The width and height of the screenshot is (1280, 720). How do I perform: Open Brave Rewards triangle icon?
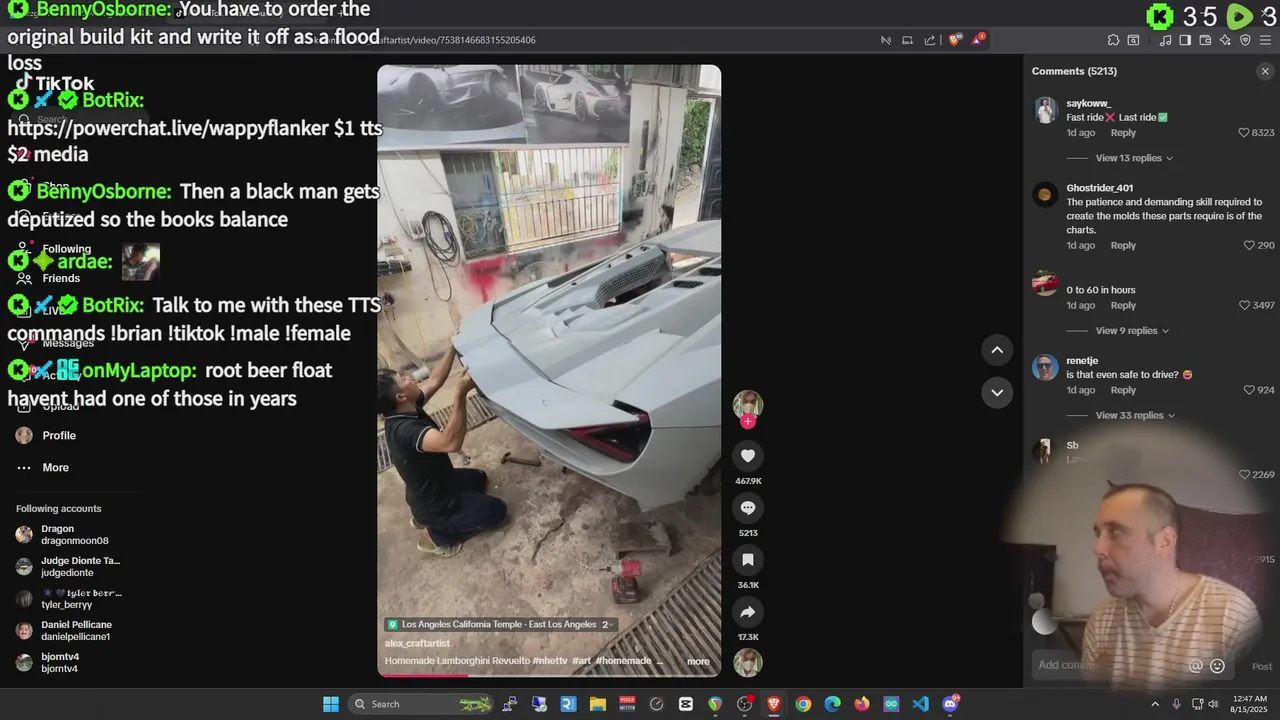979,40
